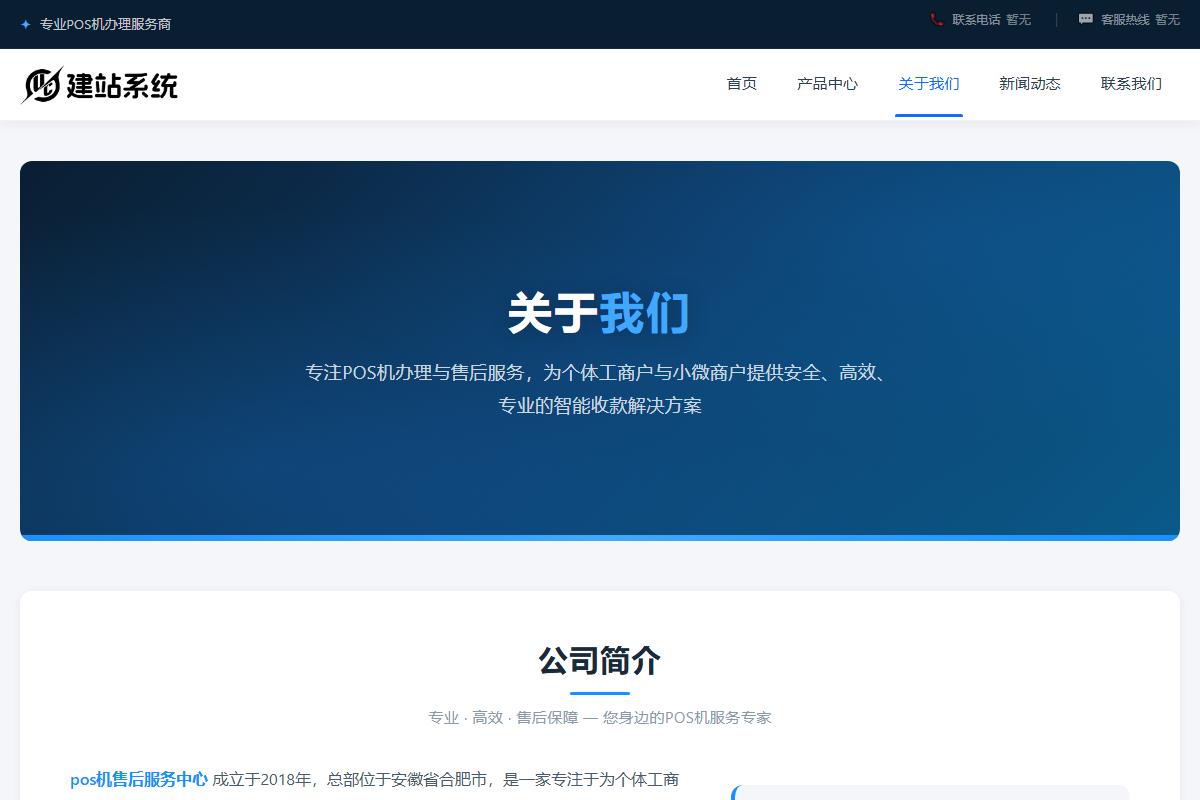
Task: Click 专业POS机办理服务商 tagline
Action: [x=105, y=24]
